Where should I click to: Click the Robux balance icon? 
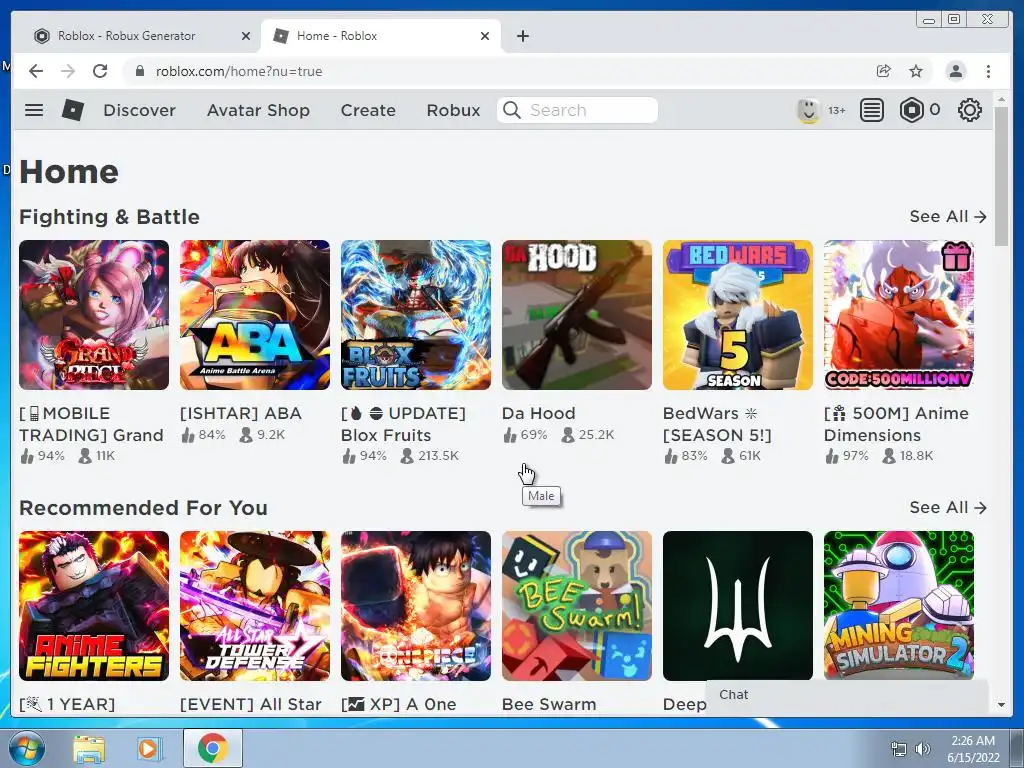[911, 110]
